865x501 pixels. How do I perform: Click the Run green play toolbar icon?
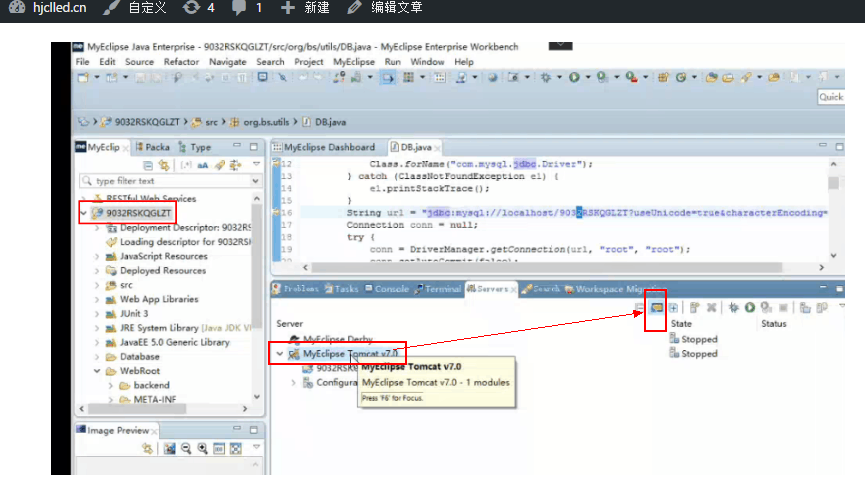point(574,77)
